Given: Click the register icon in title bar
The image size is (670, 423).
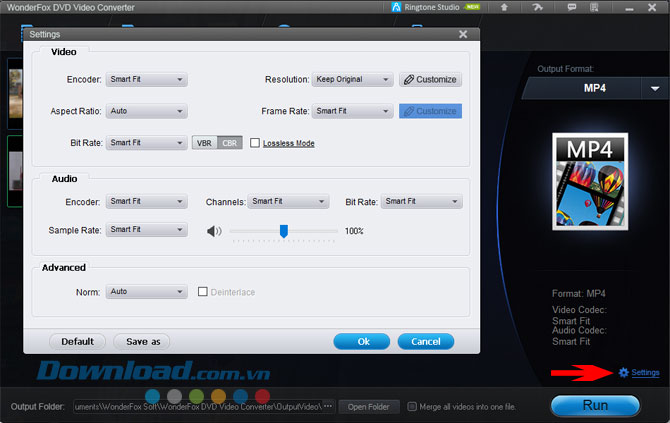Looking at the screenshot, I should point(594,7).
